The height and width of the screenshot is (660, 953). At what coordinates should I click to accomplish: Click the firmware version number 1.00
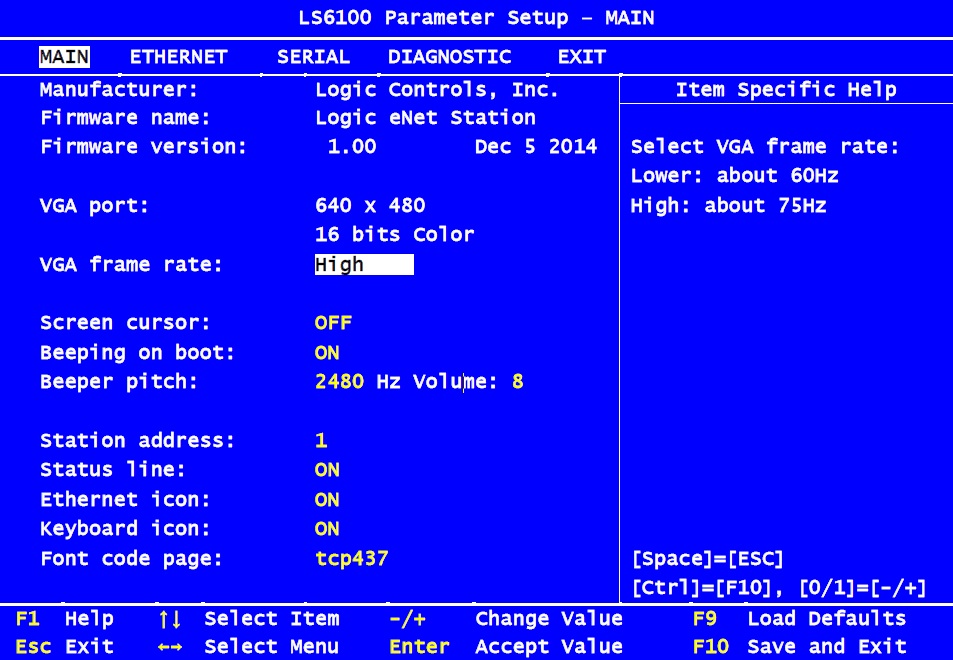[352, 146]
